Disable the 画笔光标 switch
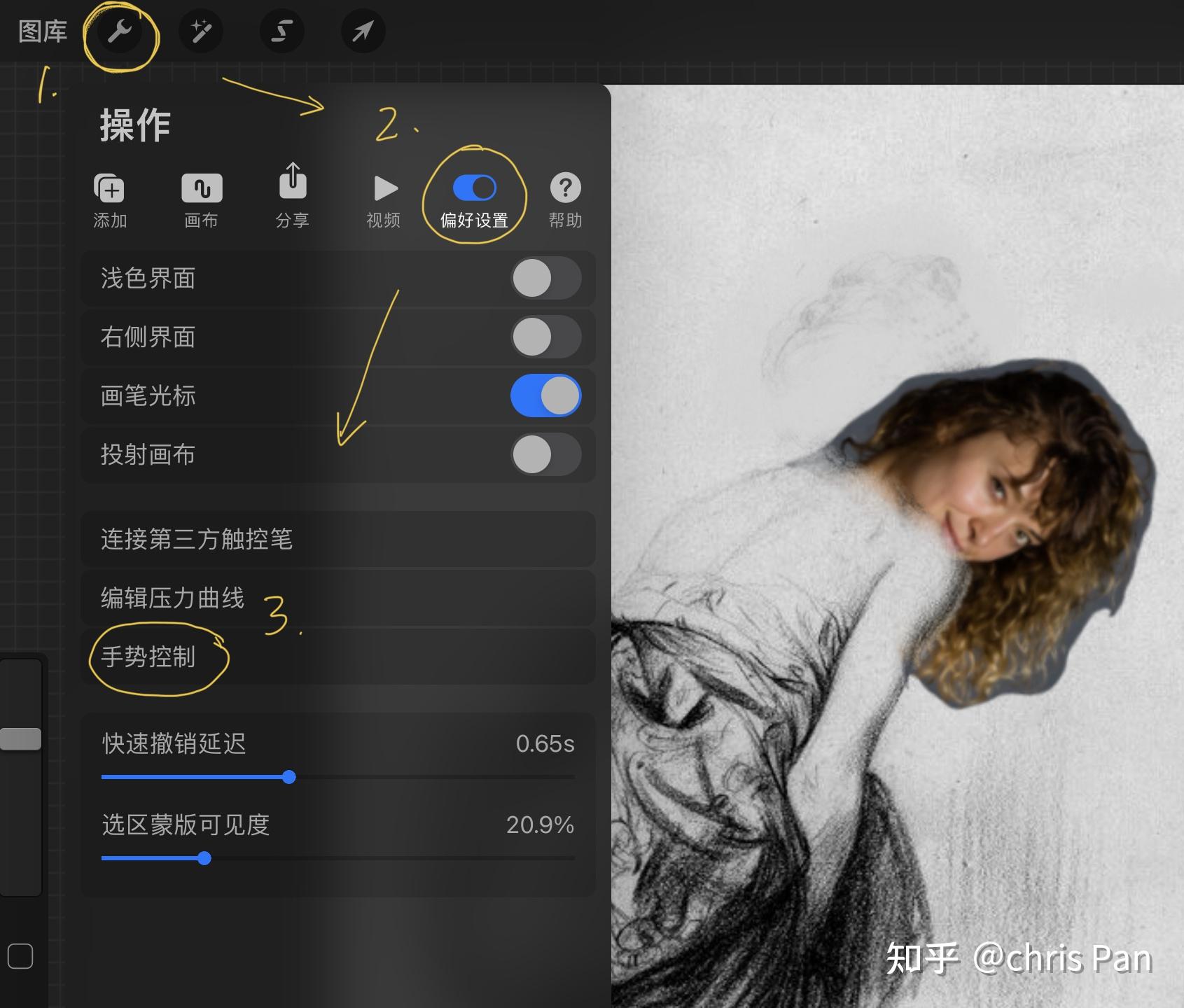1184x1008 pixels. [x=546, y=396]
